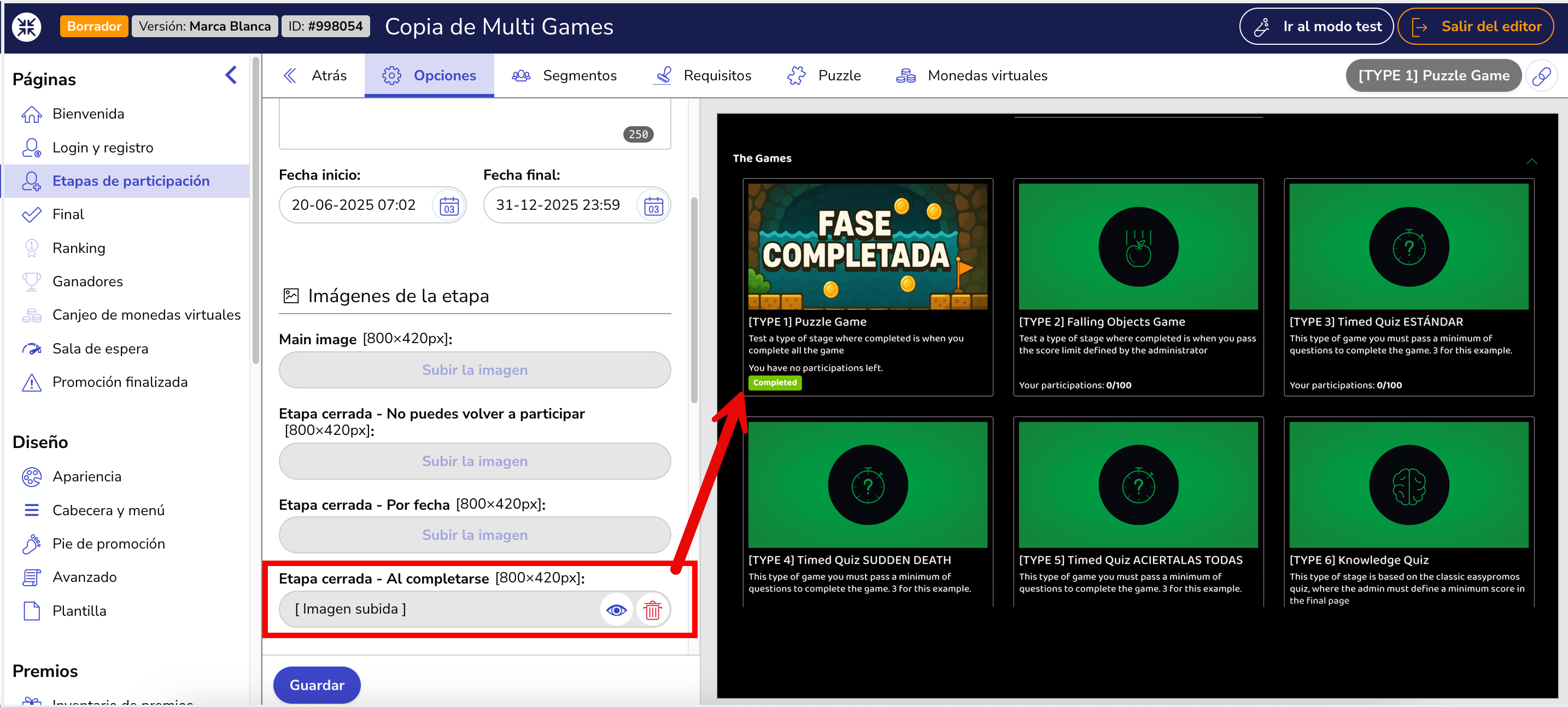Open the Apariencia design settings
1568x707 pixels.
[x=86, y=476]
